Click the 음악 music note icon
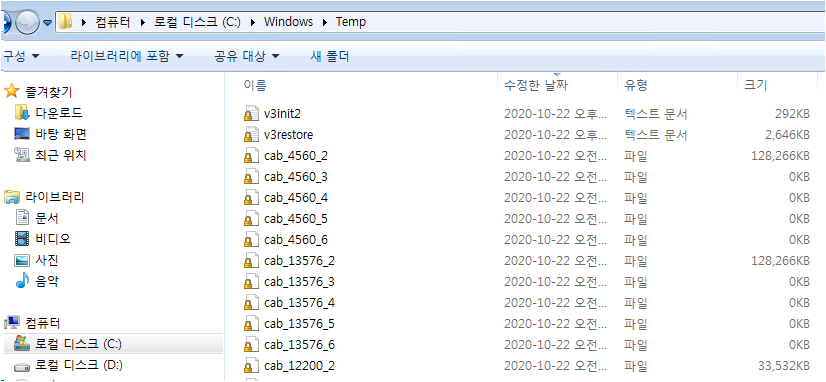Screen dimensions: 826x382 click(22, 281)
